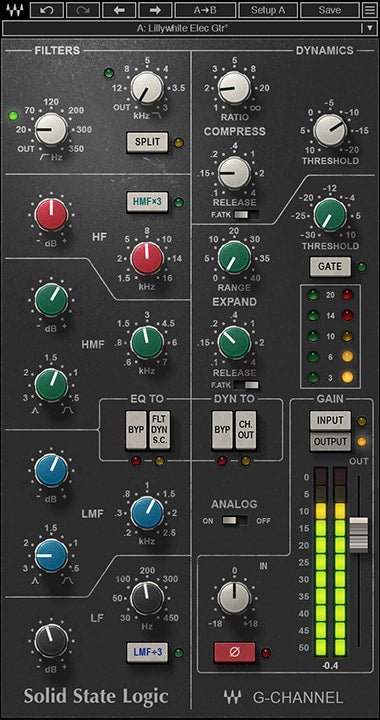This screenshot has height=720, width=380.
Task: Toggle EQ TO BYP button
Action: (x=136, y=430)
